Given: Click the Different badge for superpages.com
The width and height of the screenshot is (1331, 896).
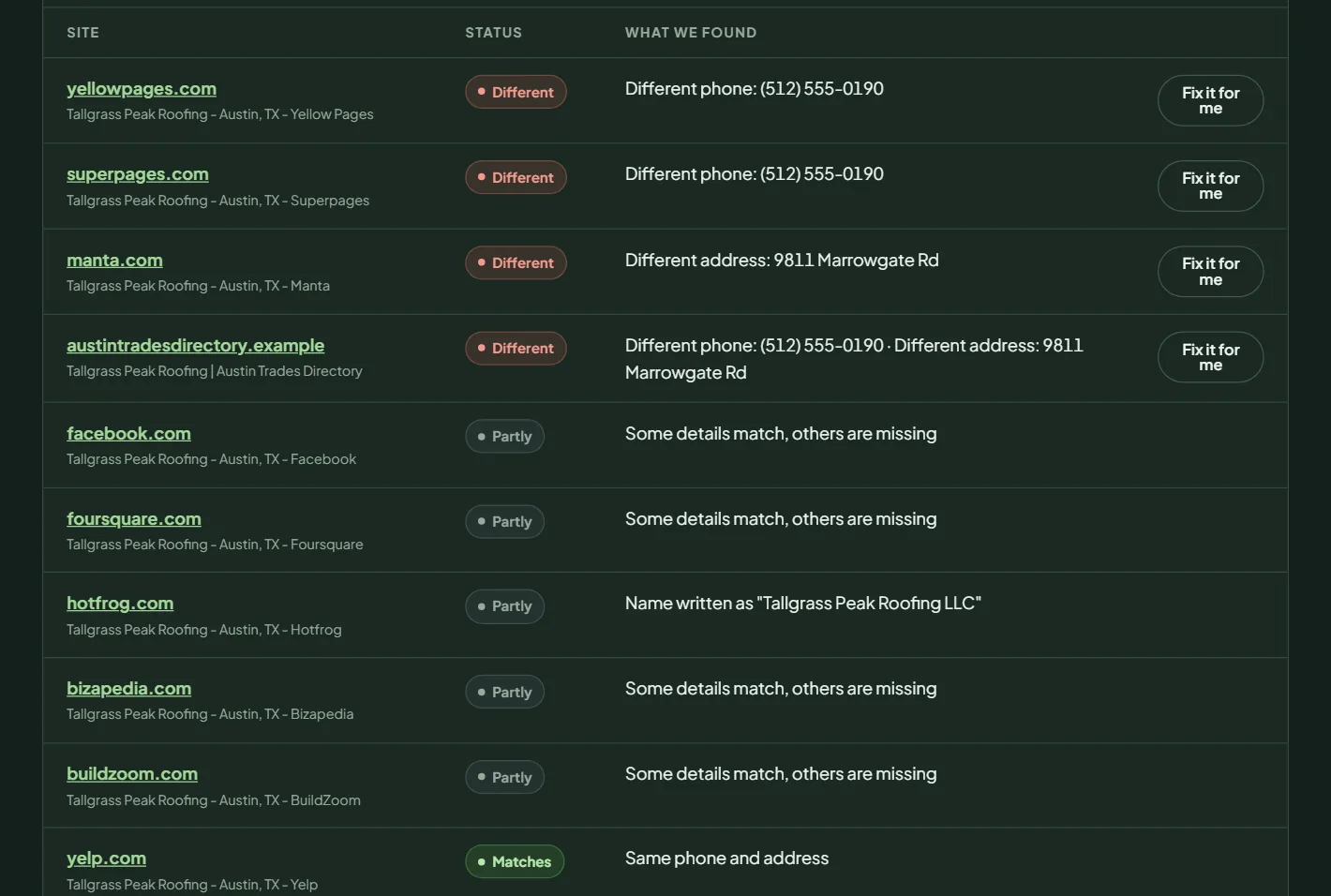Looking at the screenshot, I should 516,177.
